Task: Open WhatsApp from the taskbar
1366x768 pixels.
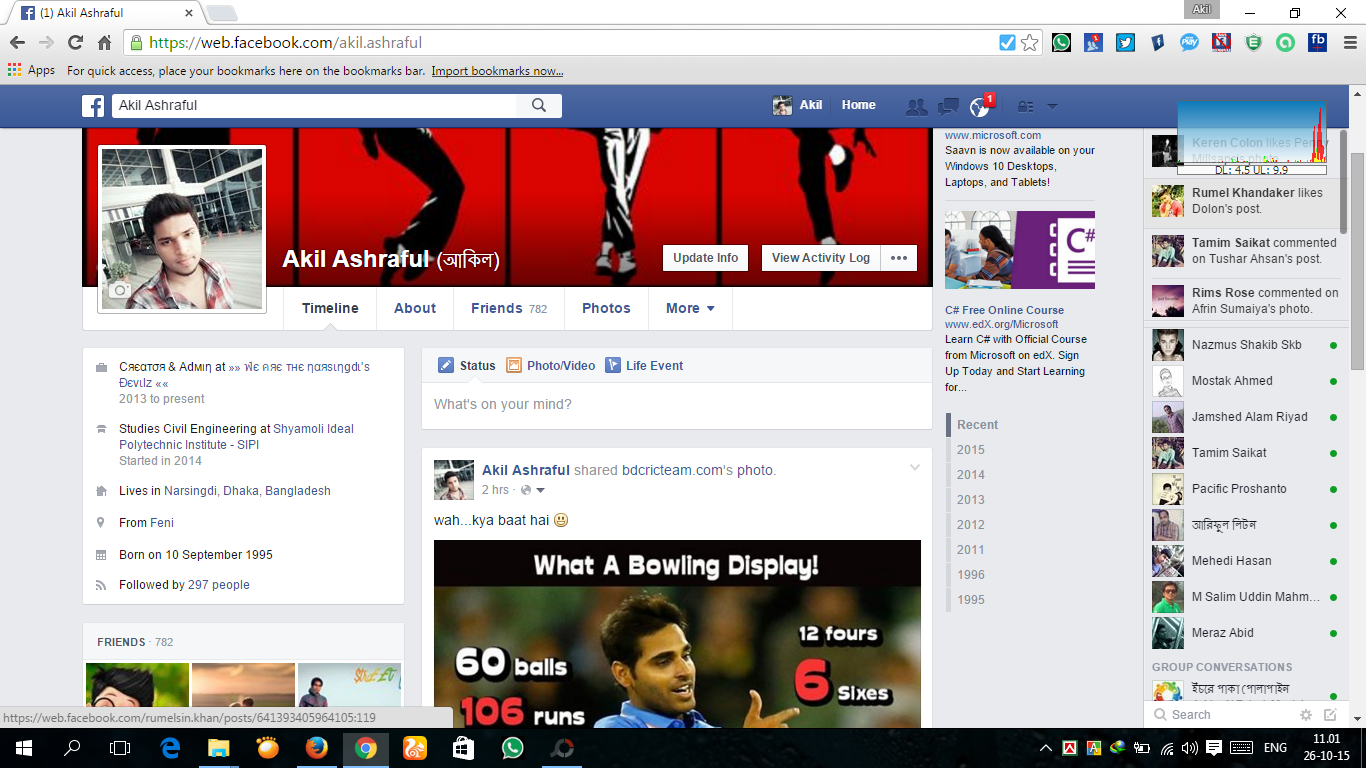Action: (513, 748)
